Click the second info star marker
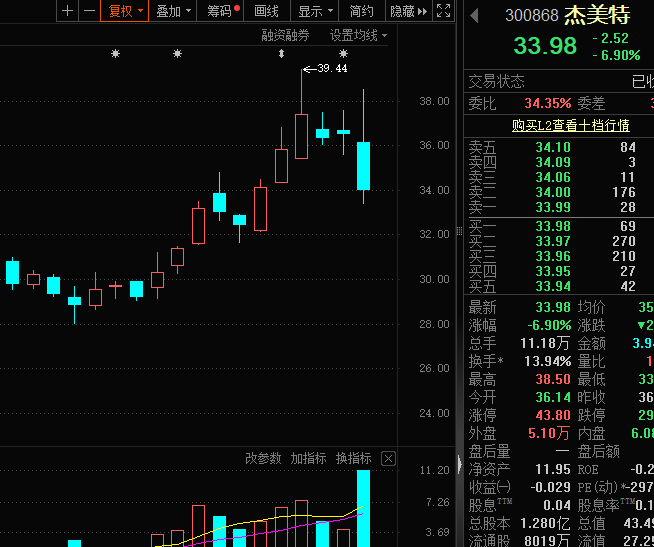 point(177,53)
